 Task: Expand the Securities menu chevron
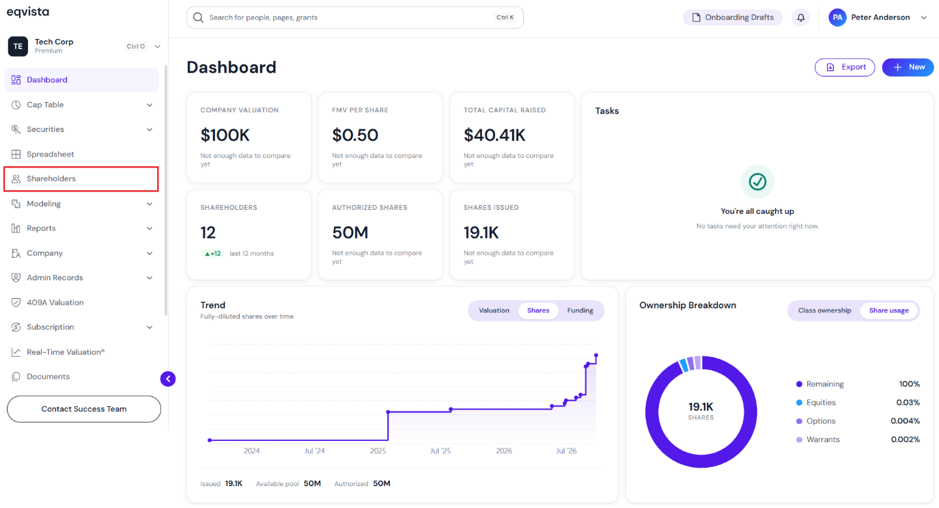[149, 129]
